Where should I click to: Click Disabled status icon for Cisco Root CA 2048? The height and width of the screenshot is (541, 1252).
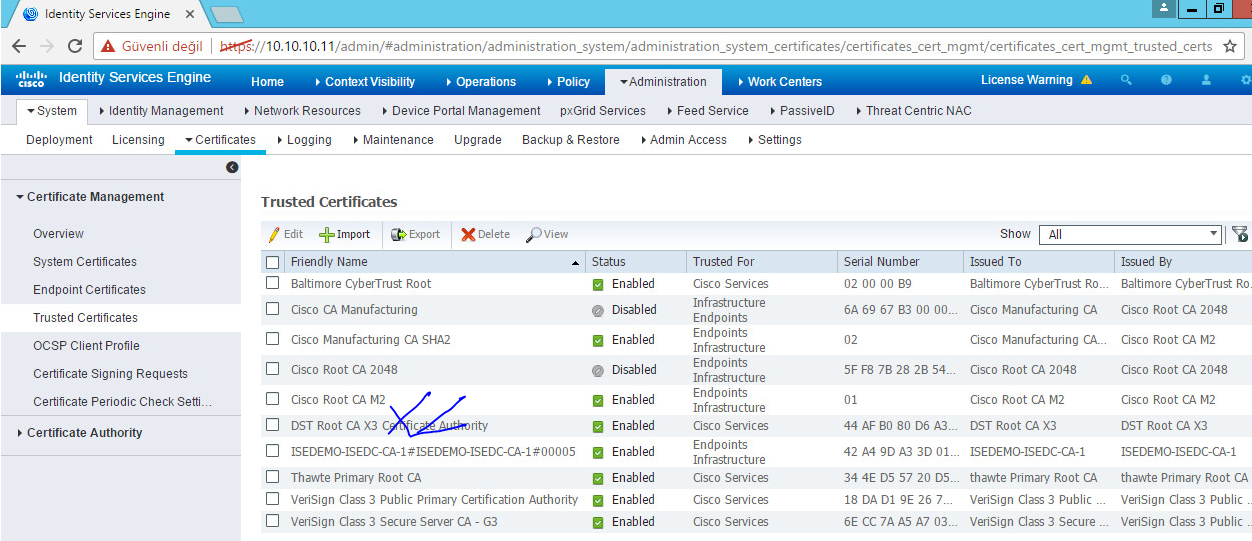[x=598, y=370]
